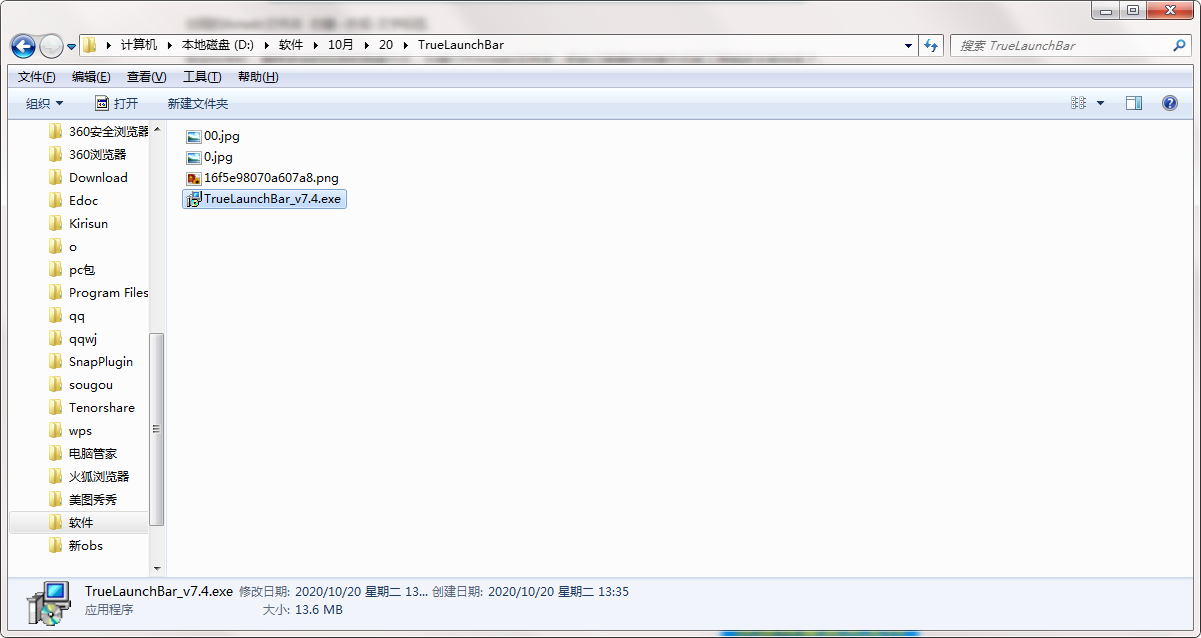Click the 火狐浏览器 folder icon
The height and width of the screenshot is (638, 1201).
coord(56,477)
